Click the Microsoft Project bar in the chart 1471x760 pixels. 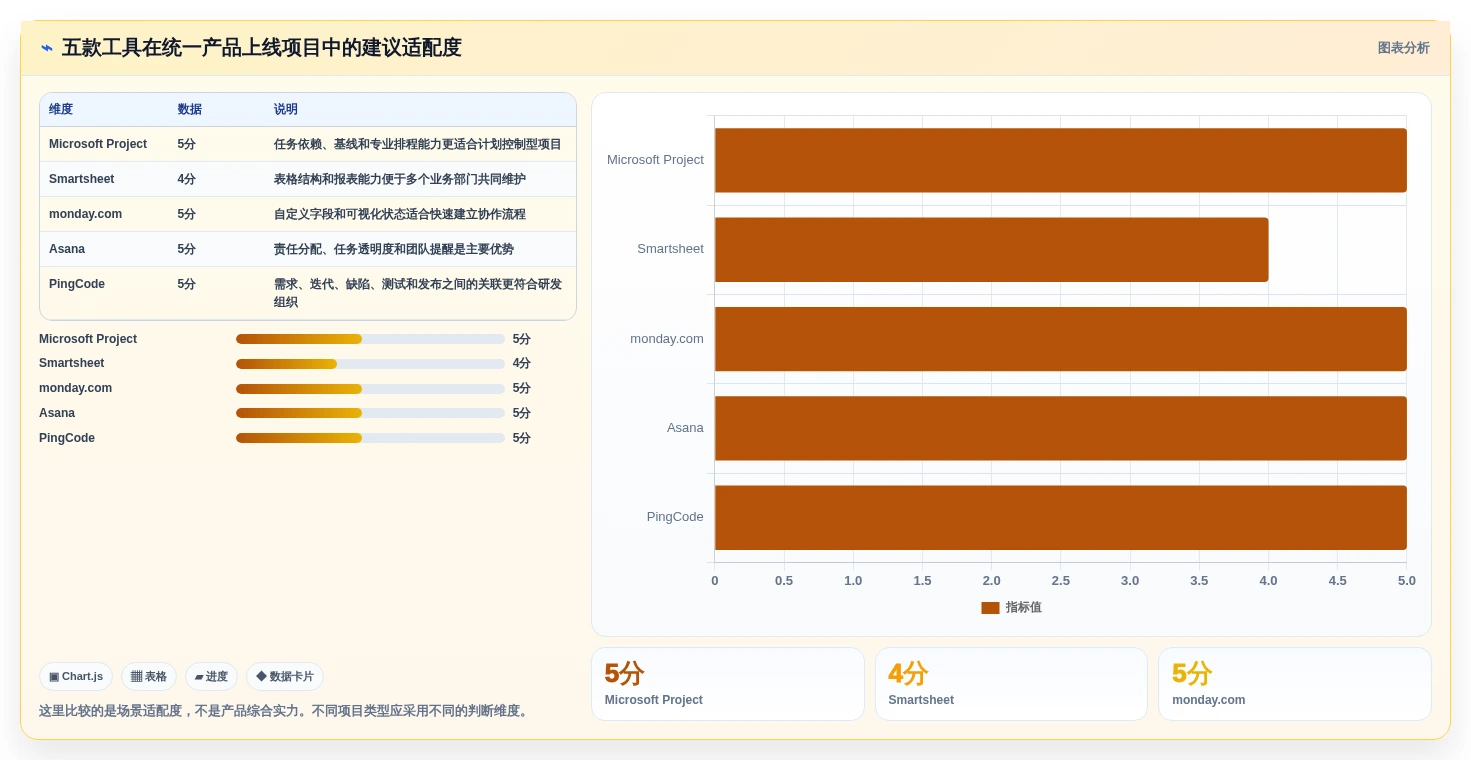[1060, 160]
